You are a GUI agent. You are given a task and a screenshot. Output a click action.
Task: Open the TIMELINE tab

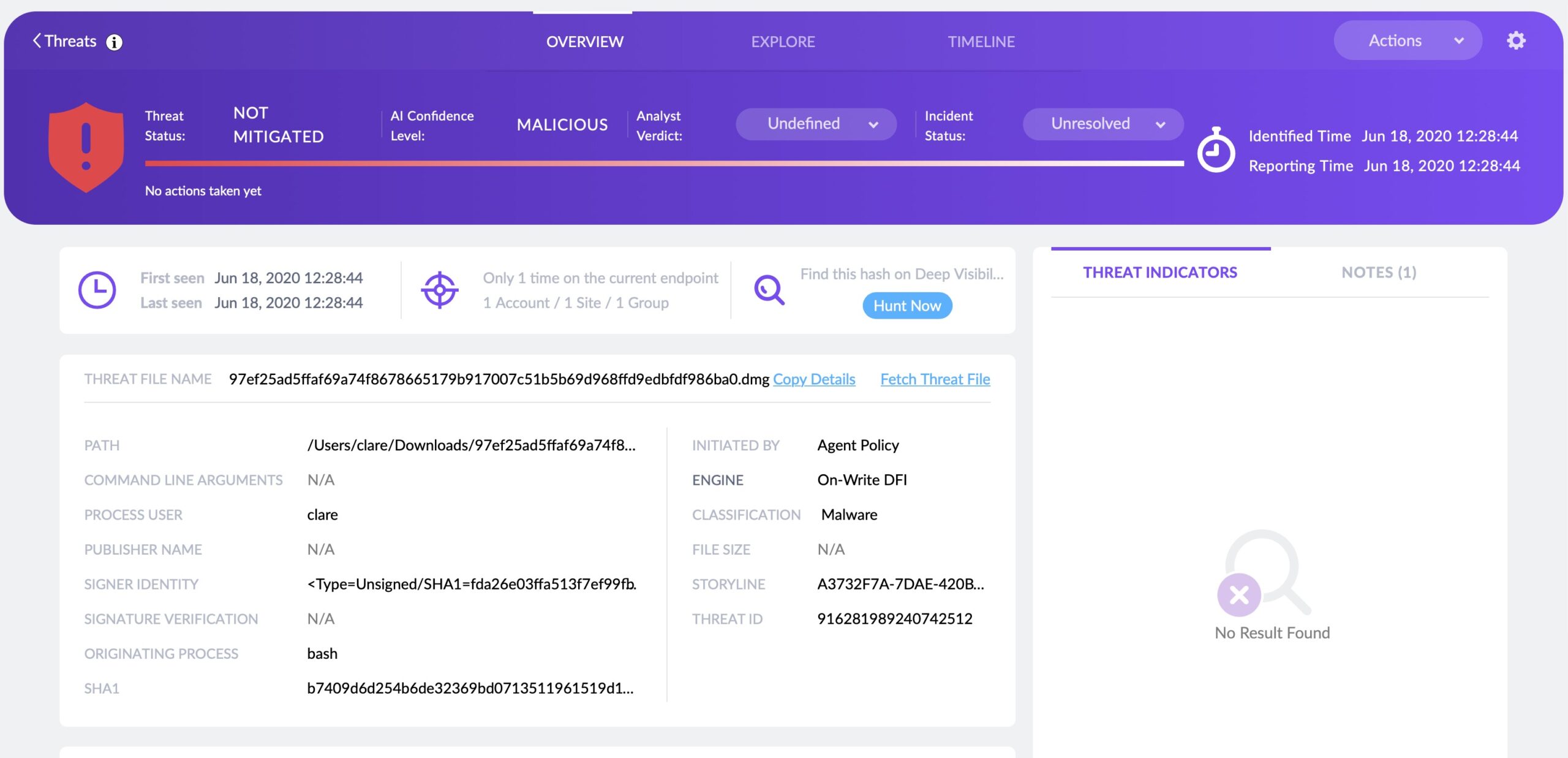(981, 42)
